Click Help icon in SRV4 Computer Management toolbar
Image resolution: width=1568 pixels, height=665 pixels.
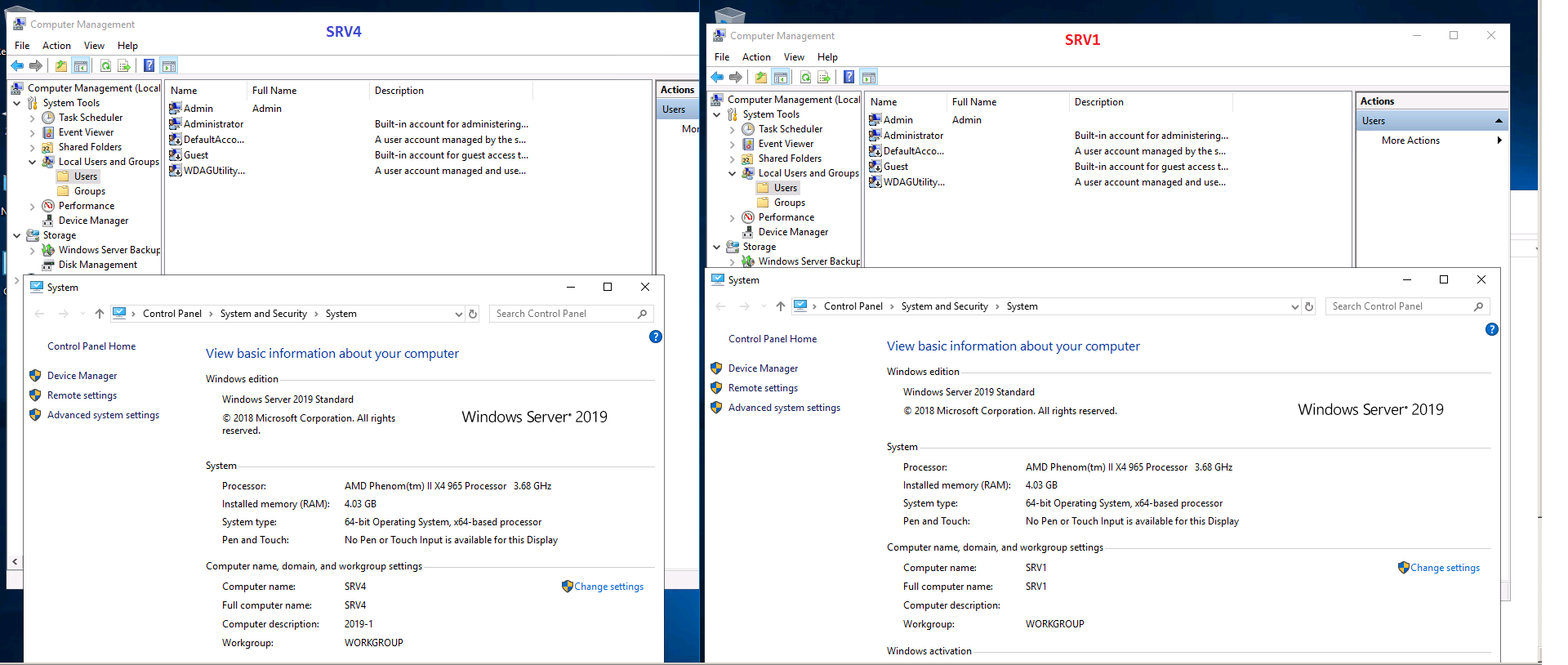149,65
